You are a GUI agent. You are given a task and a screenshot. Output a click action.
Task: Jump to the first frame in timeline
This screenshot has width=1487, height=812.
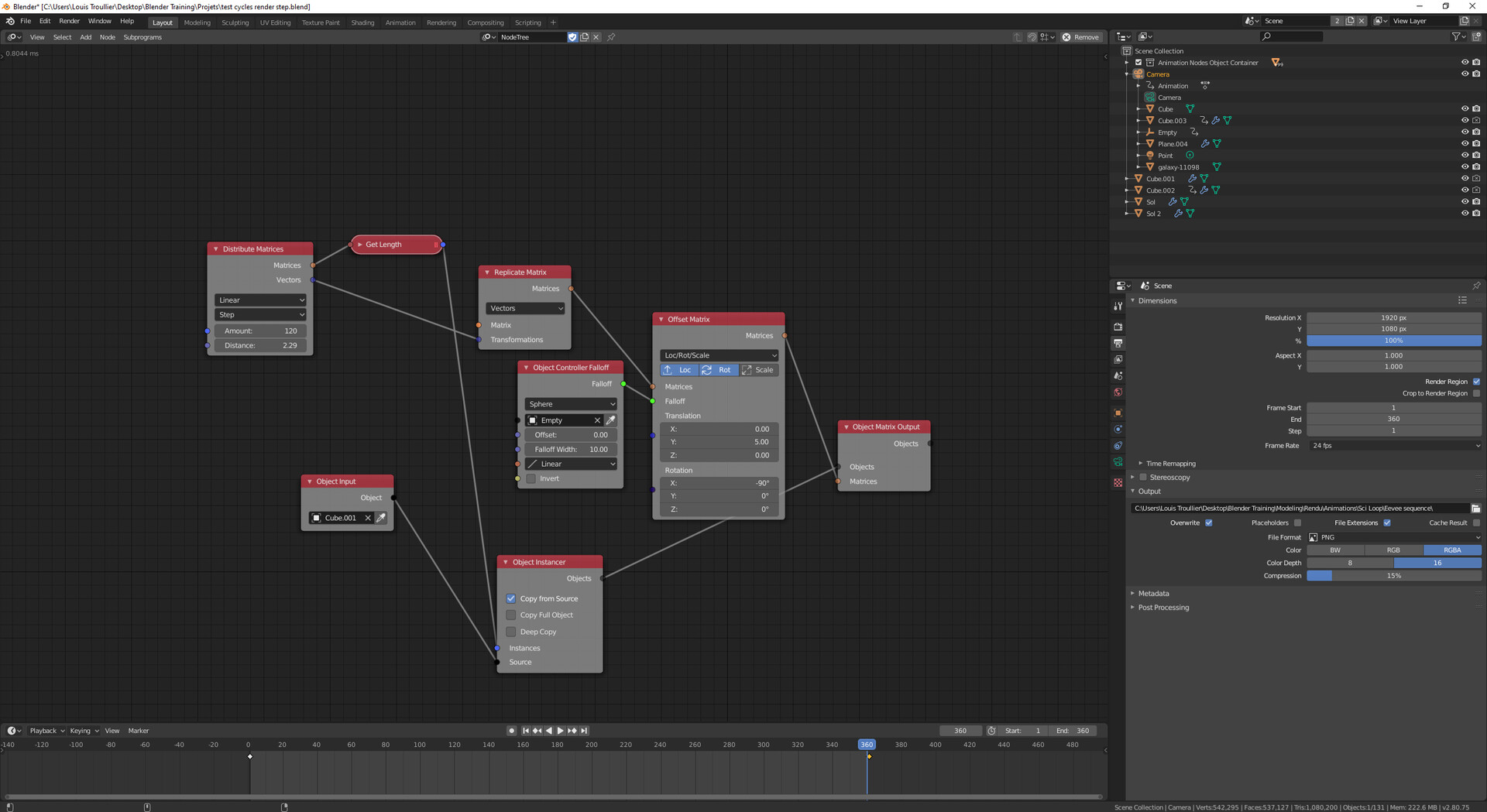click(526, 731)
